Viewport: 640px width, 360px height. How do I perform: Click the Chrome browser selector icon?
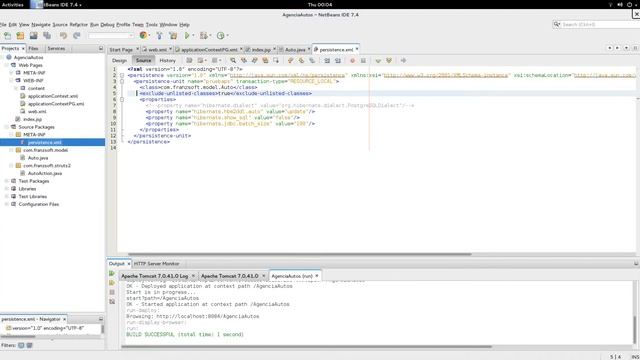[143, 36]
